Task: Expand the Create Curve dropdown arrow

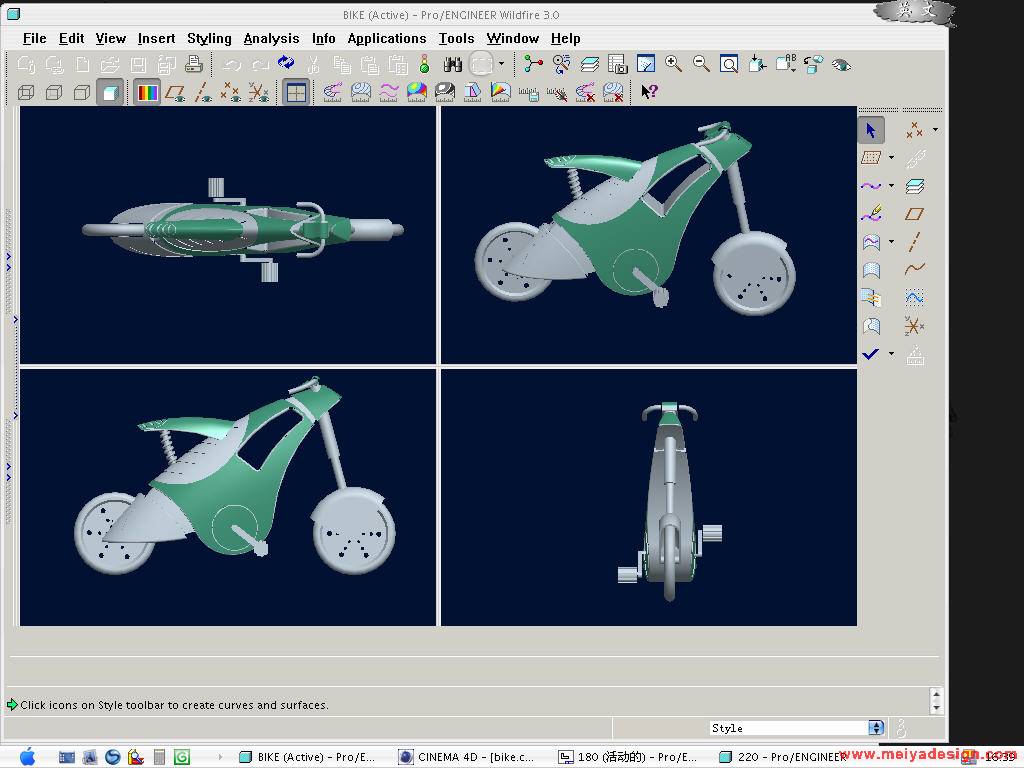Action: click(891, 185)
